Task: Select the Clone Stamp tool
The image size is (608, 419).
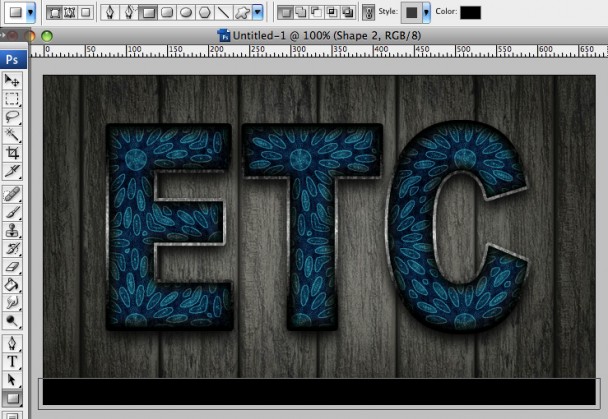Action: pos(12,230)
